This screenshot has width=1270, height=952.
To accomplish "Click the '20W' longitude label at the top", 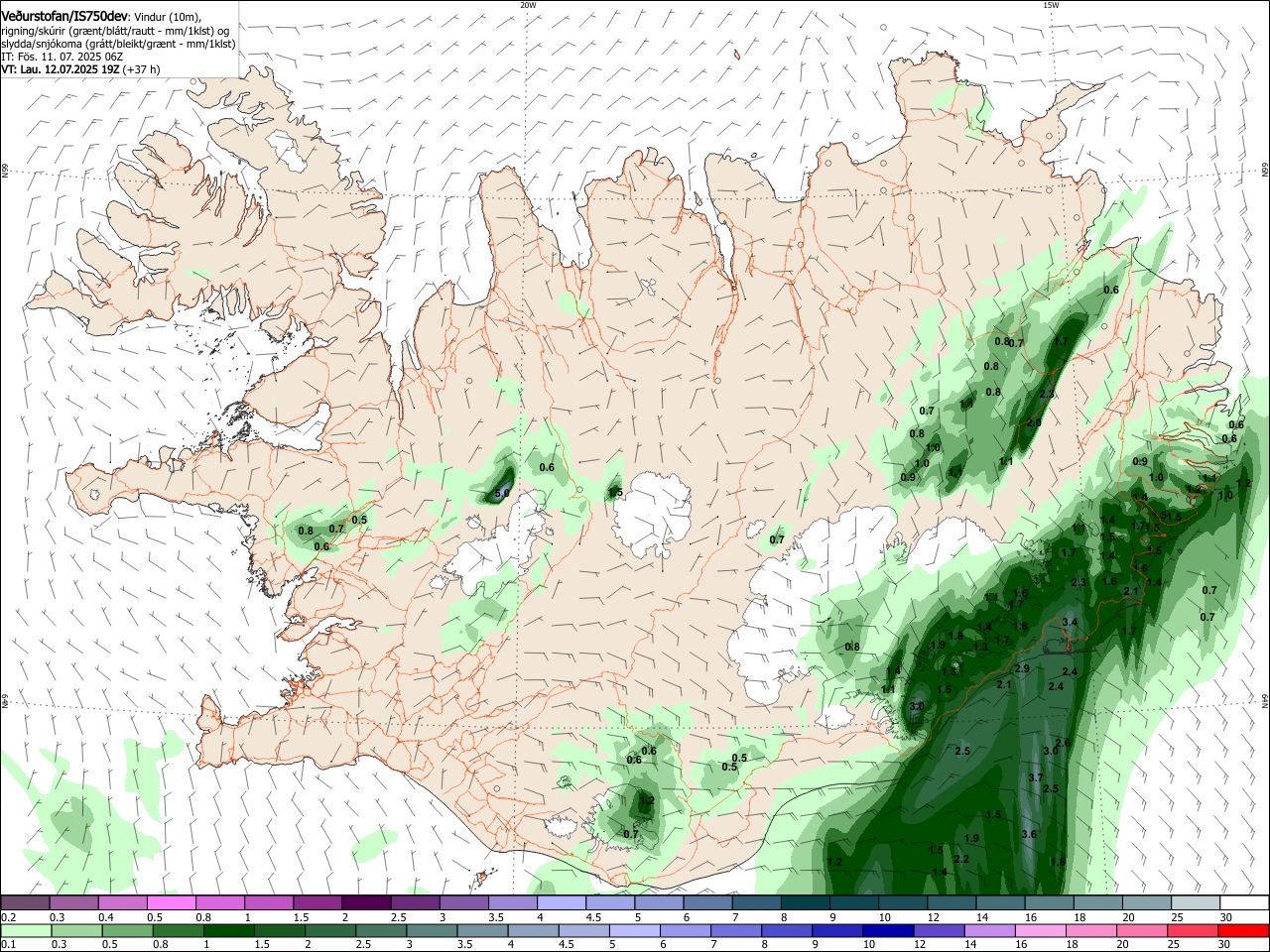I will [x=528, y=5].
